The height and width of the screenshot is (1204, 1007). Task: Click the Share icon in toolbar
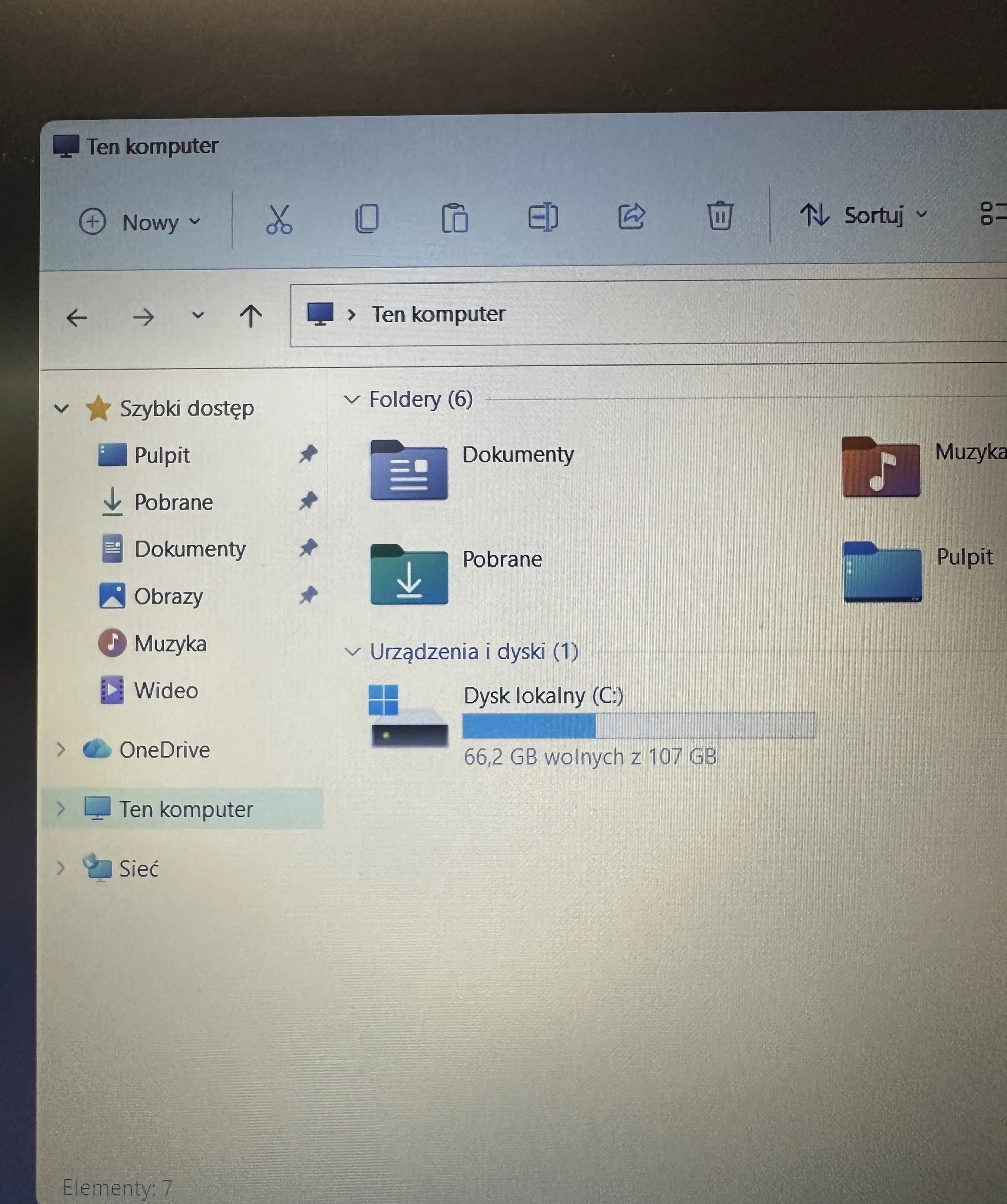coord(631,217)
